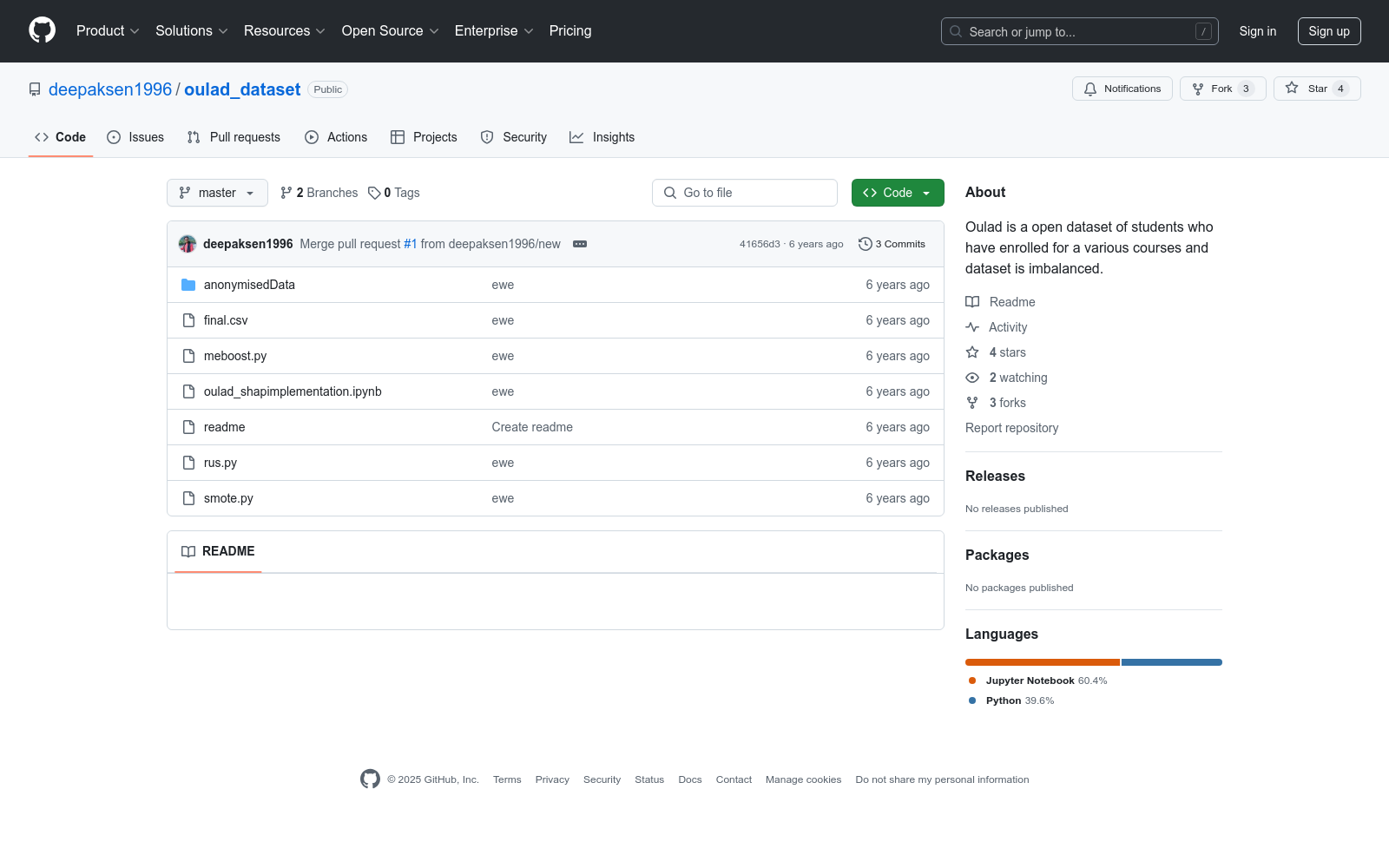Switch to the Actions tab

pos(336,137)
